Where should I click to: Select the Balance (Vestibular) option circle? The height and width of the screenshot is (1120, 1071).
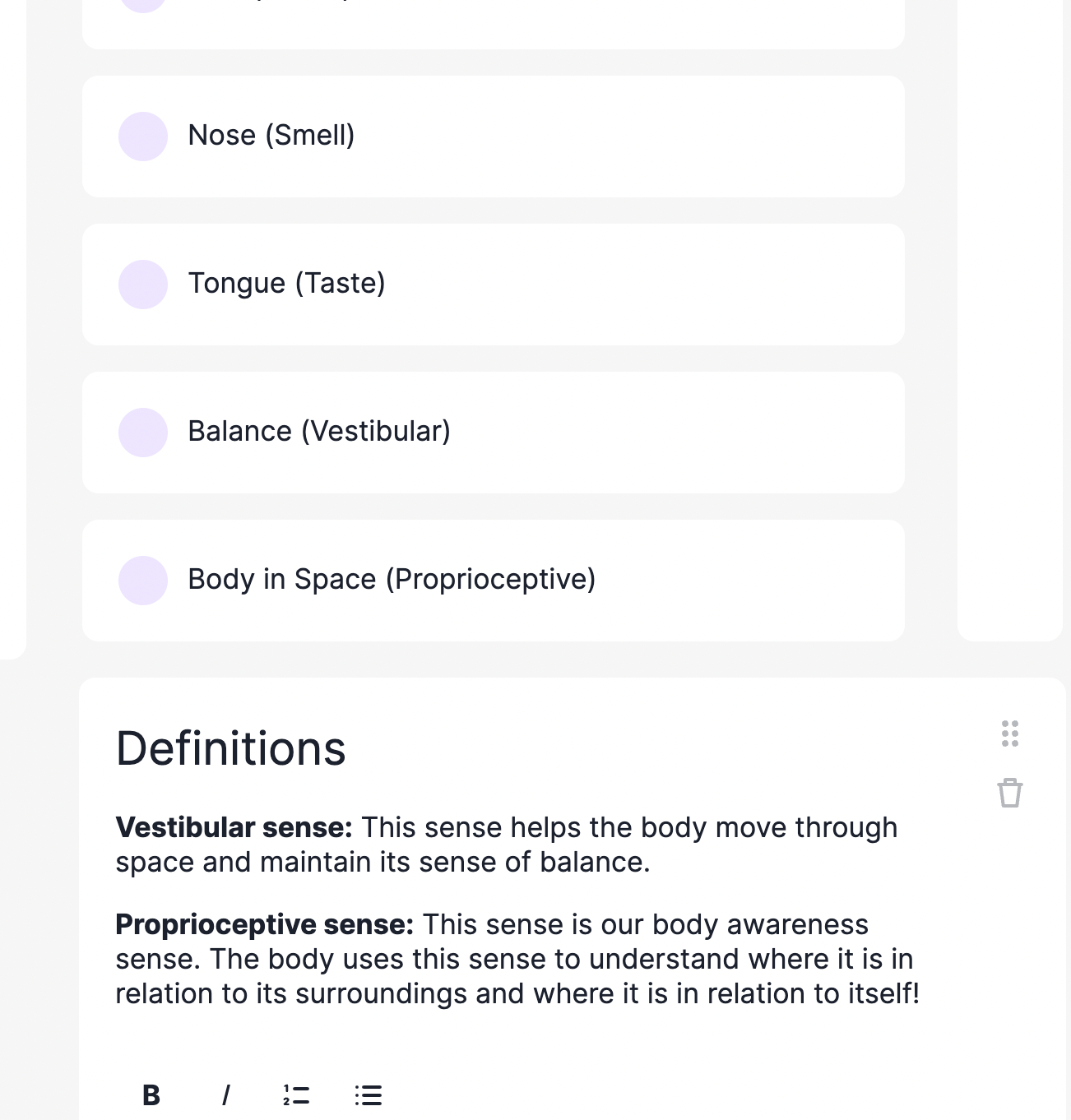[143, 433]
